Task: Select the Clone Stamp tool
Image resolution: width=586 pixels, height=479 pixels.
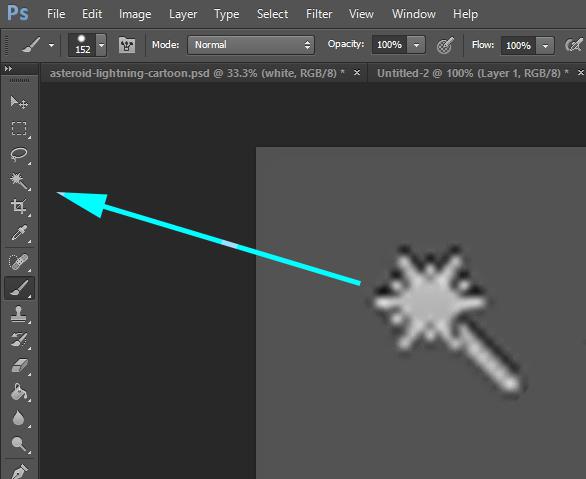Action: (x=19, y=314)
